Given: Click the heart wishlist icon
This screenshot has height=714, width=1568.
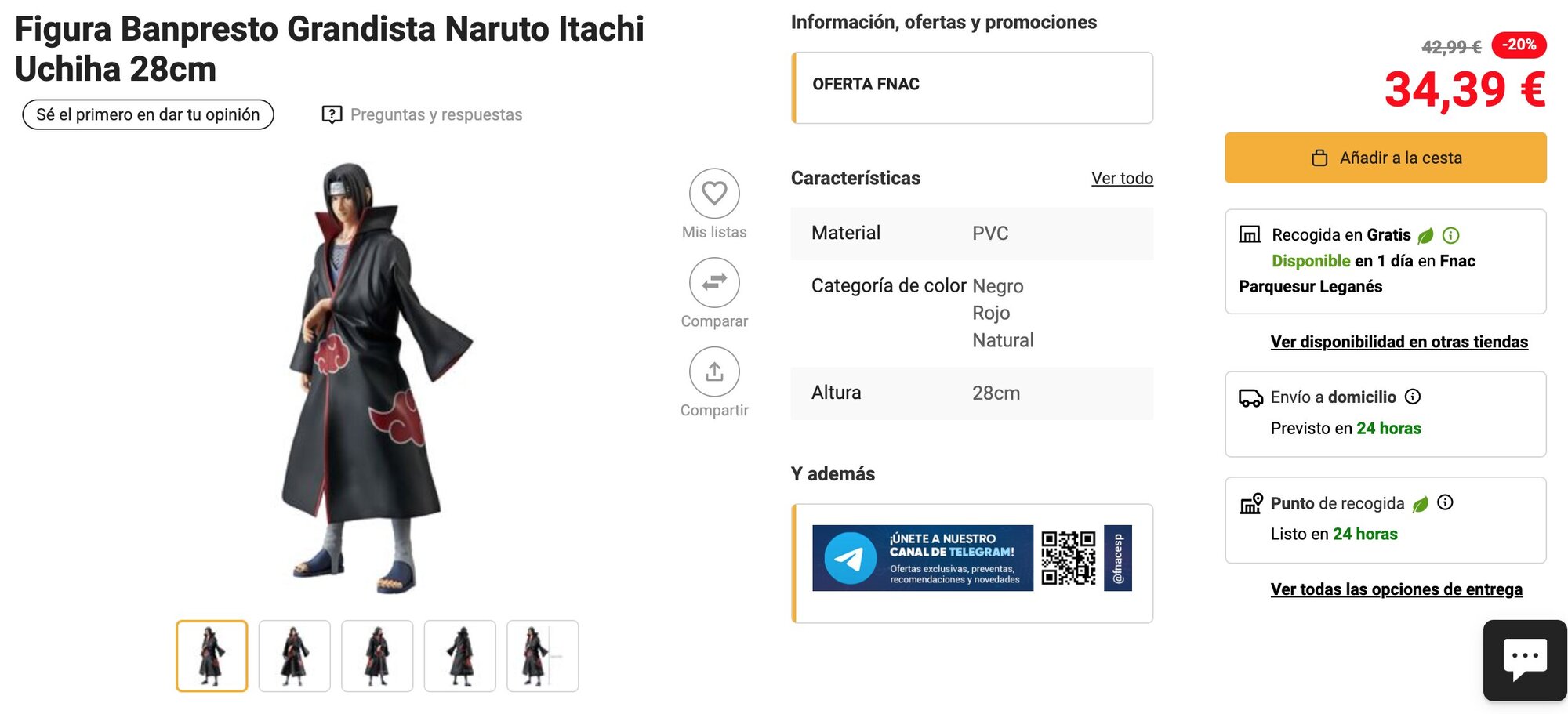Looking at the screenshot, I should click(x=714, y=193).
